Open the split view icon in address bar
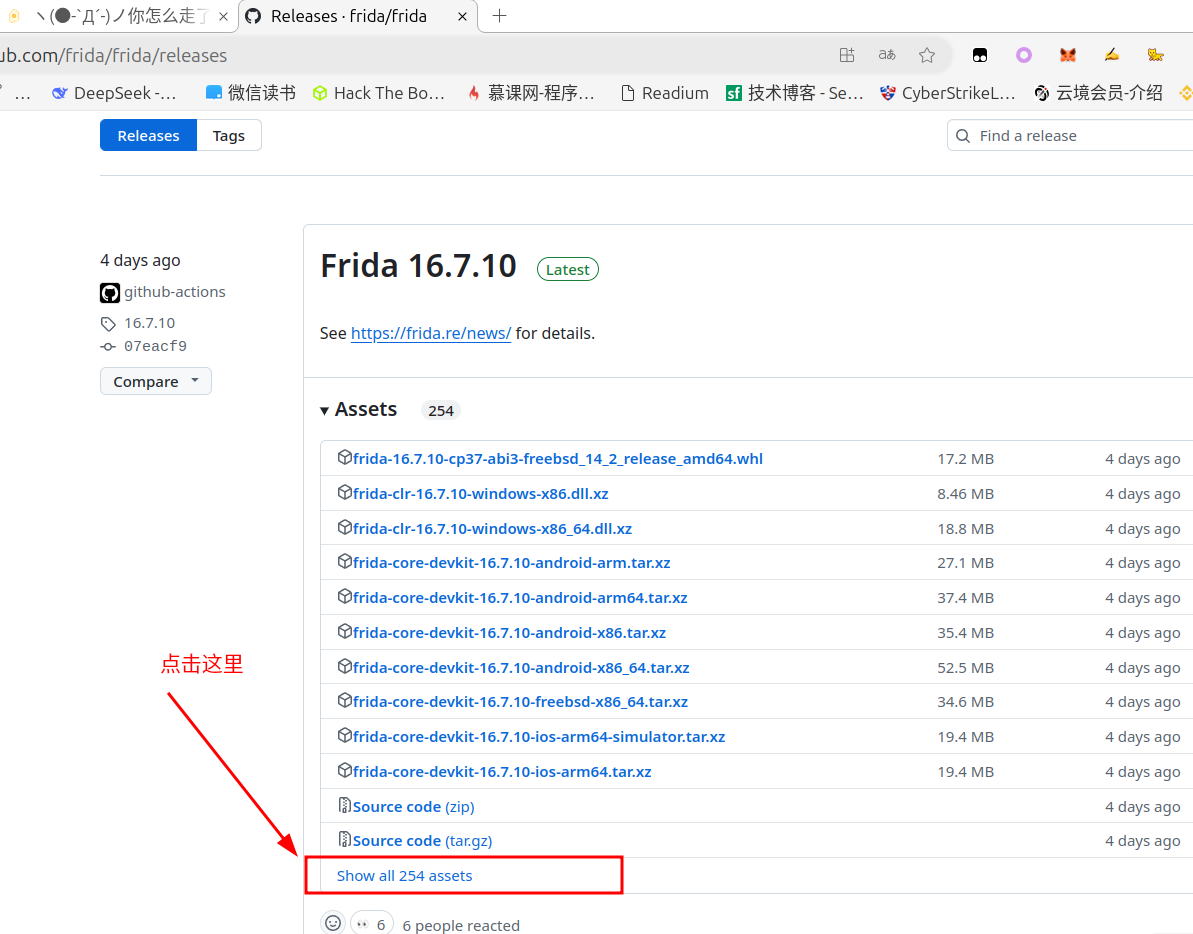1193x934 pixels. [x=847, y=55]
